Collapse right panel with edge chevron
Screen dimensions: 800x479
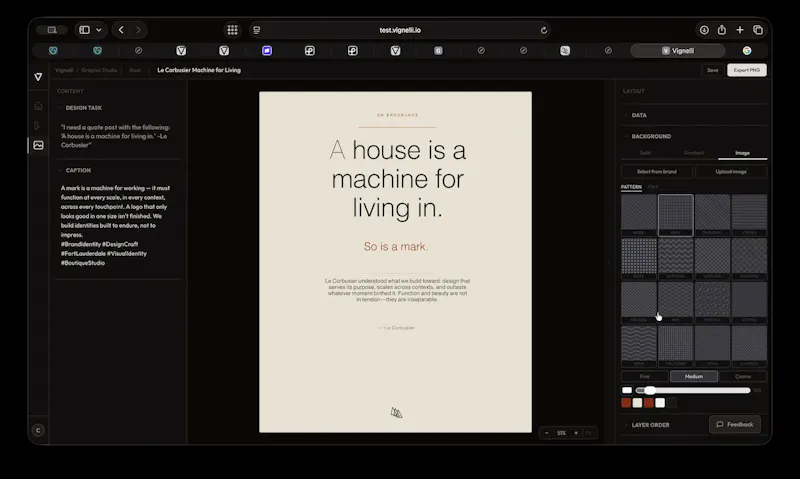pos(609,262)
